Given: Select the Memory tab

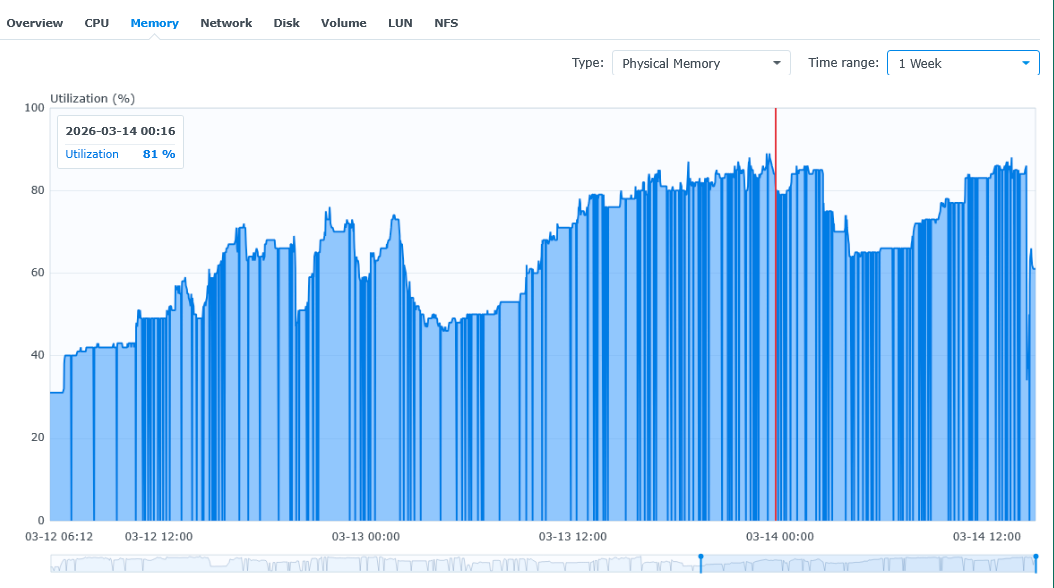Looking at the screenshot, I should (x=155, y=23).
